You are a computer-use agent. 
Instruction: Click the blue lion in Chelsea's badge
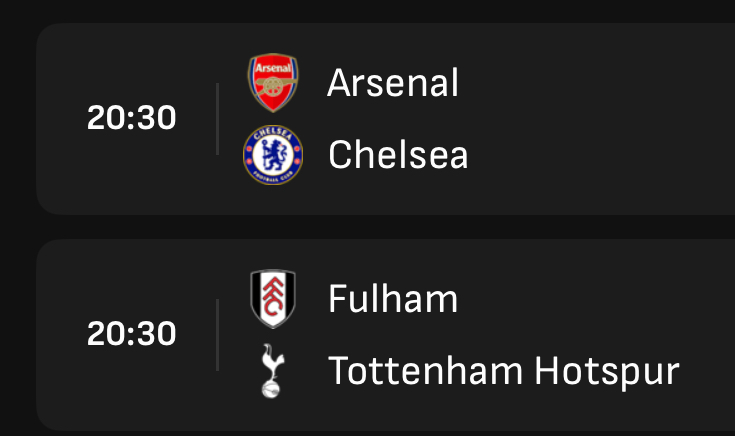tap(274, 155)
